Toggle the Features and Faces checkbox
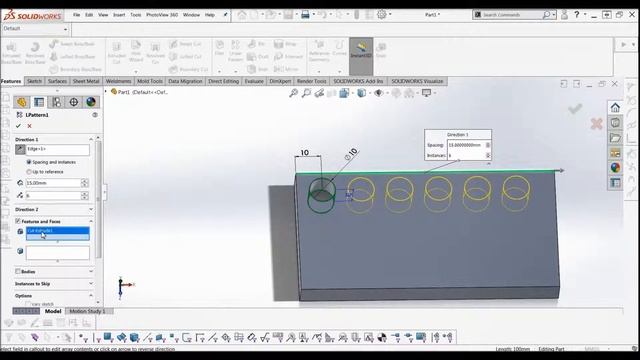Image resolution: width=640 pixels, height=360 pixels. click(x=18, y=221)
